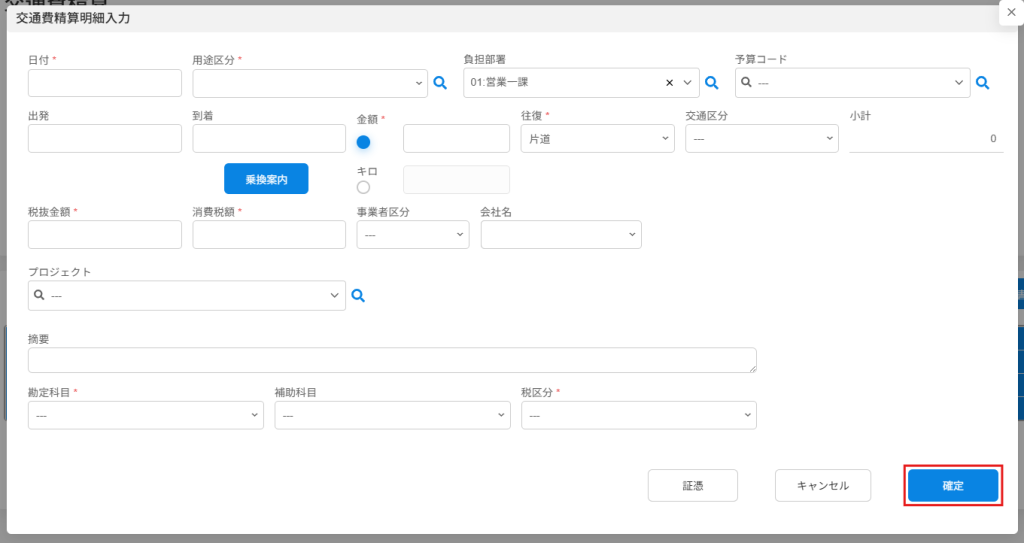Close the 交通費精算明細入力 dialog
The height and width of the screenshot is (543, 1024).
1010,10
